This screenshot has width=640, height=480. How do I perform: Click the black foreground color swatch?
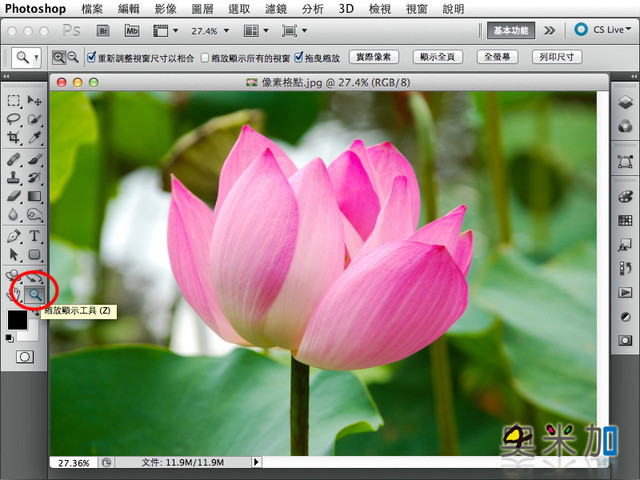(x=17, y=320)
